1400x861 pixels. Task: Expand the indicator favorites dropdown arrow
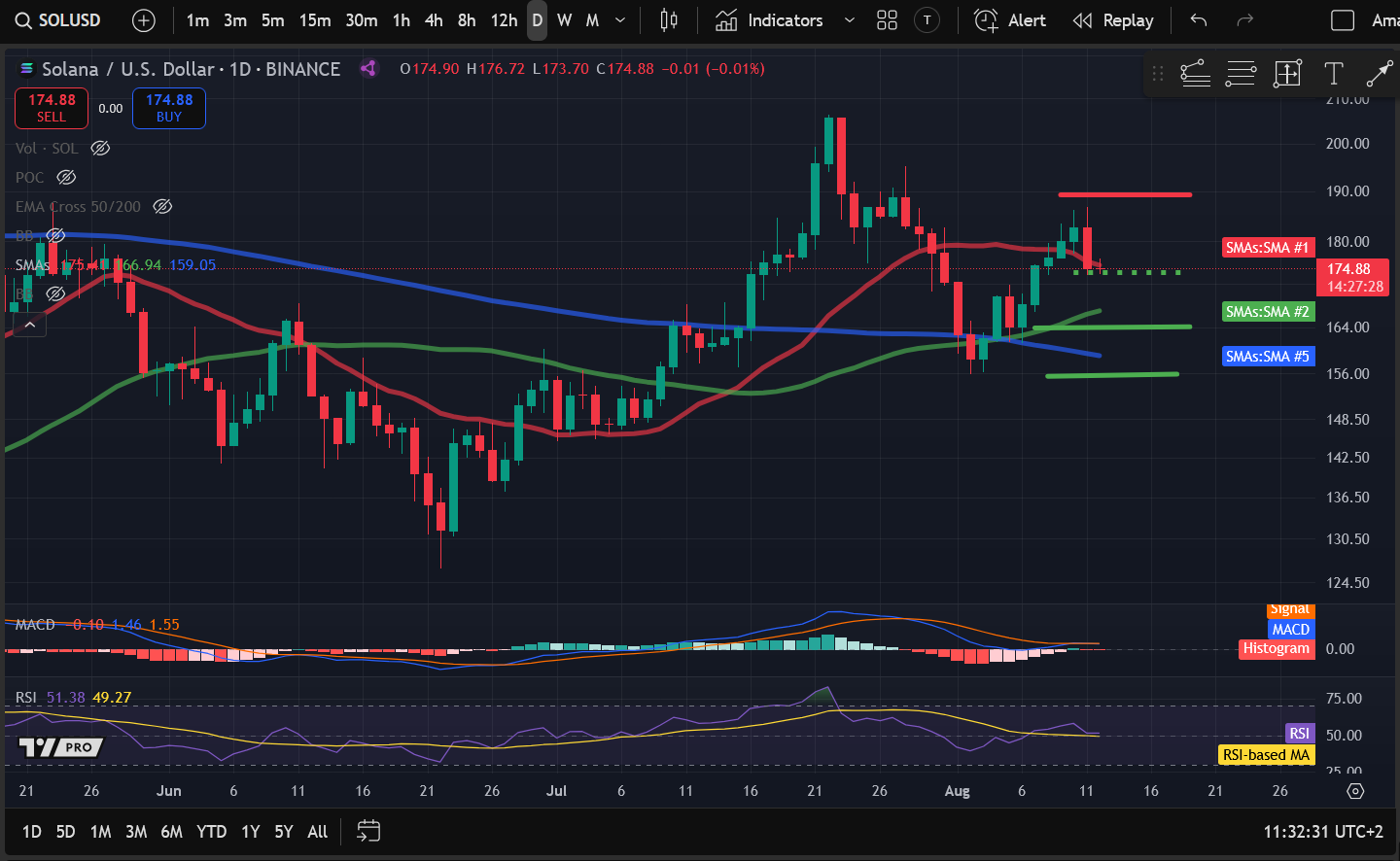tap(849, 20)
